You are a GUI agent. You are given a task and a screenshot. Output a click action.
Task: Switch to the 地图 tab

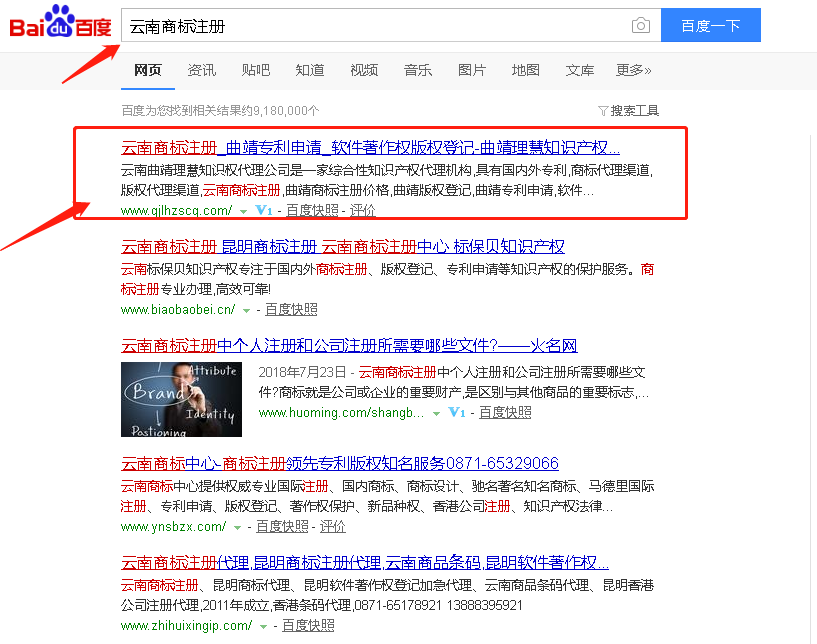[526, 70]
